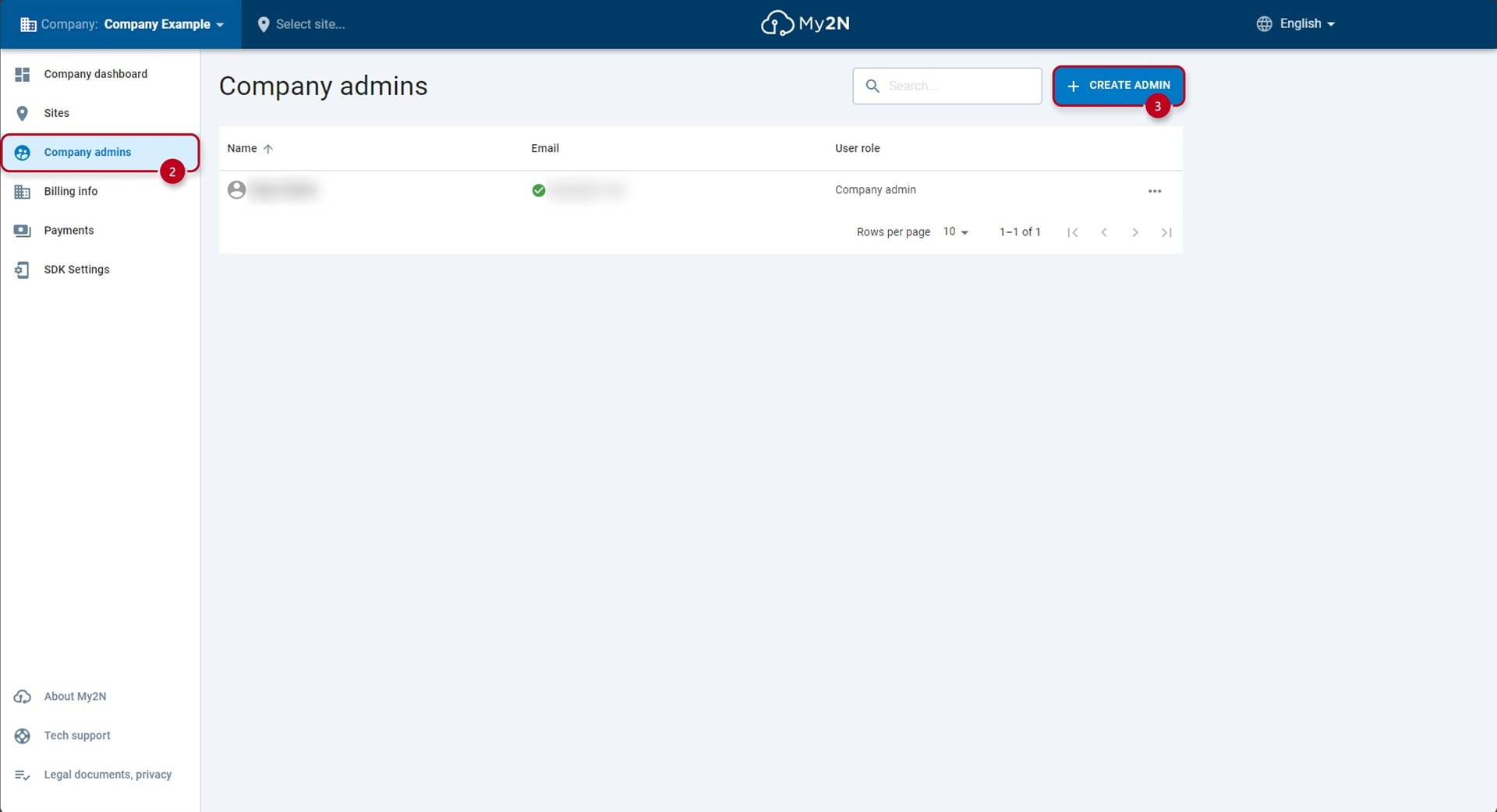Click the dashboard grid icon in sidebar

point(23,74)
